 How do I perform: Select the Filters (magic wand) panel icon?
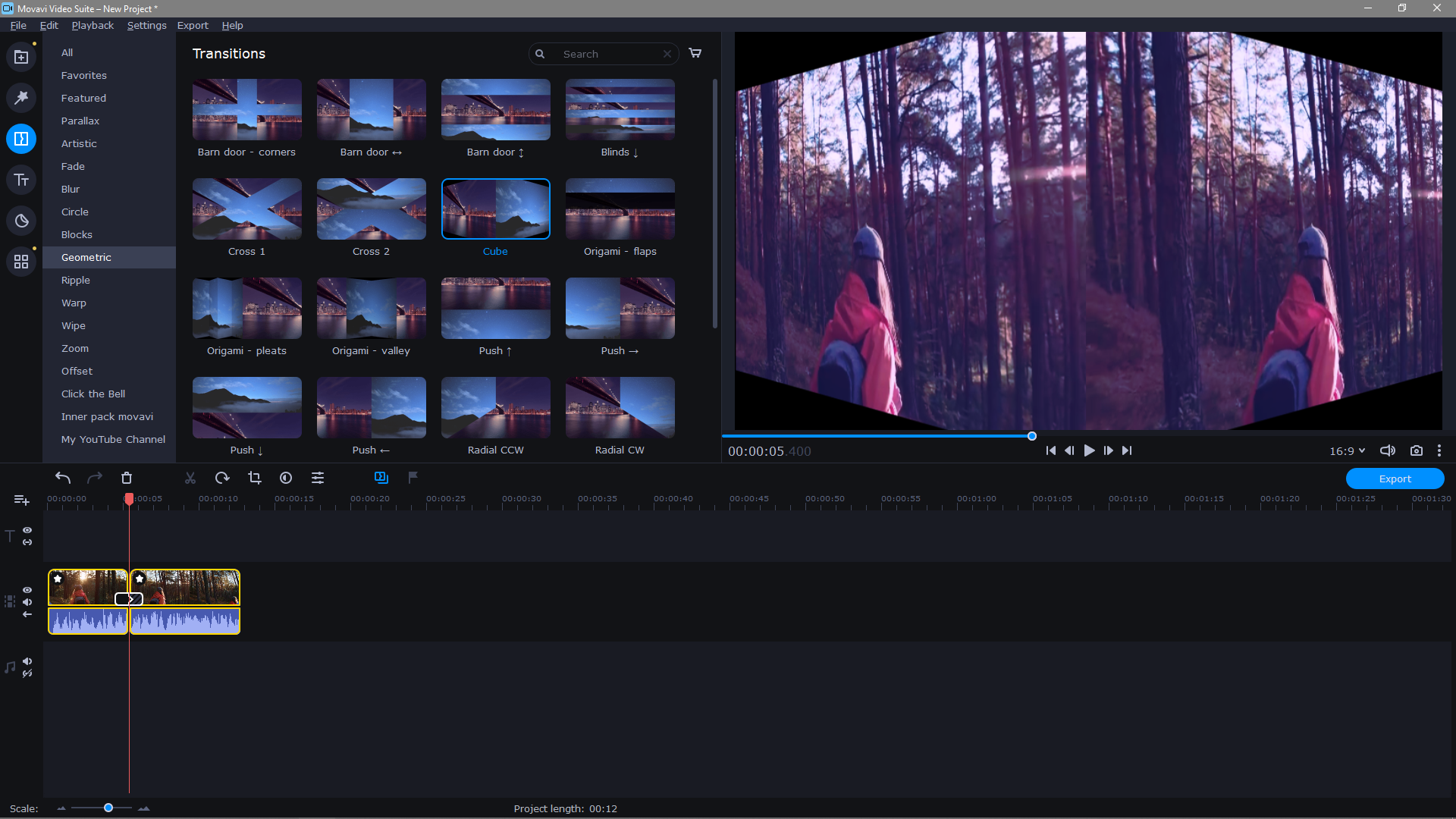(20, 97)
